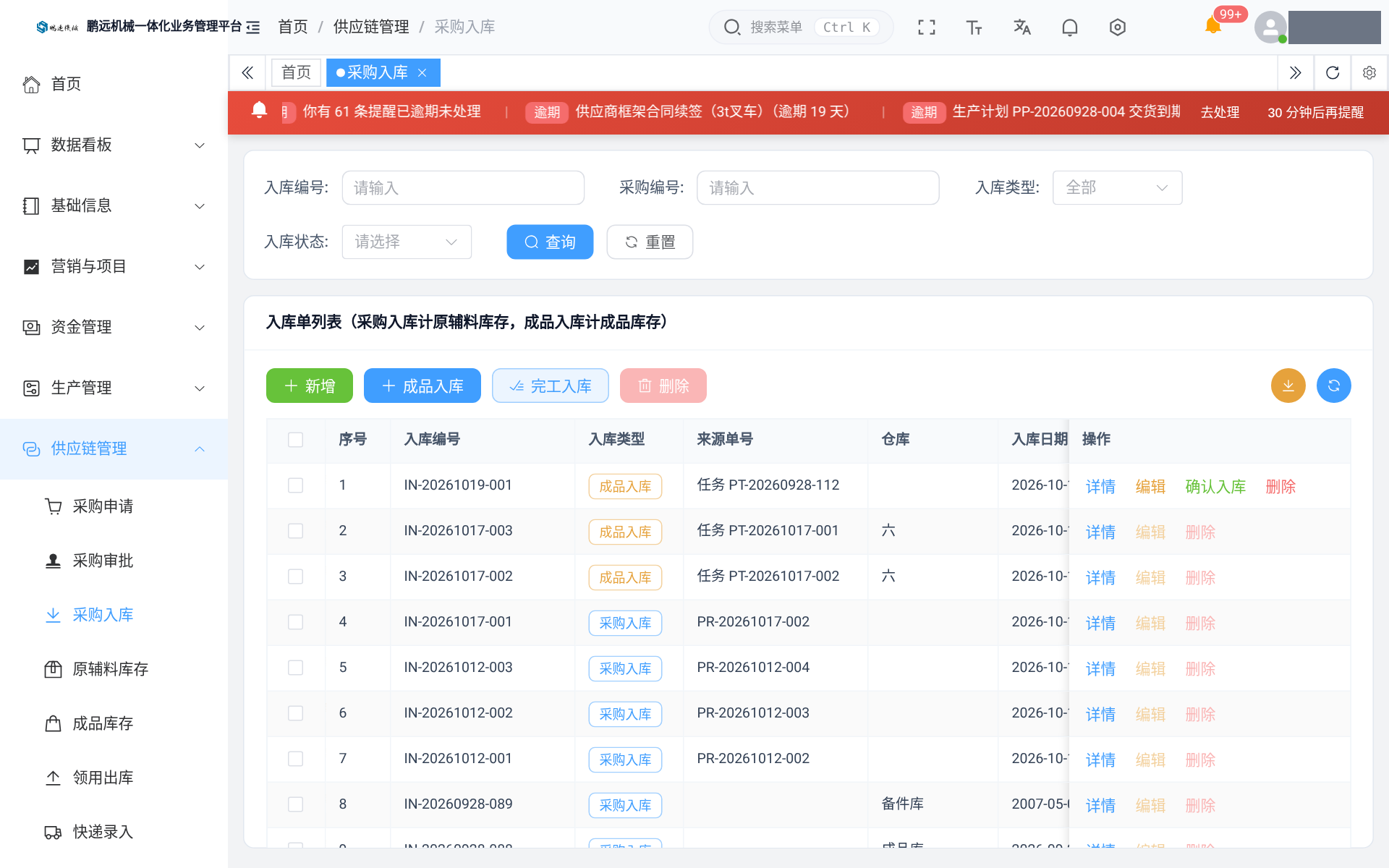Open the 入库状态 dropdown
This screenshot has width=1389, height=868.
pyautogui.click(x=407, y=242)
